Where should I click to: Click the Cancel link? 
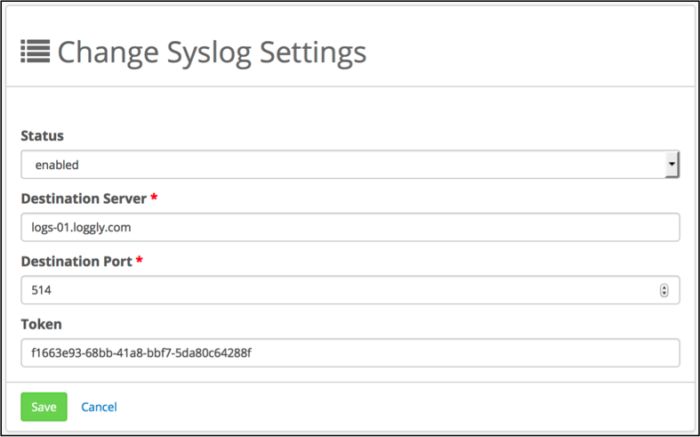(x=99, y=407)
